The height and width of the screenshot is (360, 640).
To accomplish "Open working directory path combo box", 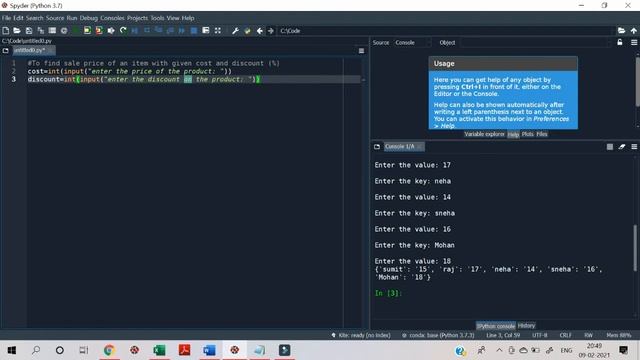I will click(x=446, y=31).
